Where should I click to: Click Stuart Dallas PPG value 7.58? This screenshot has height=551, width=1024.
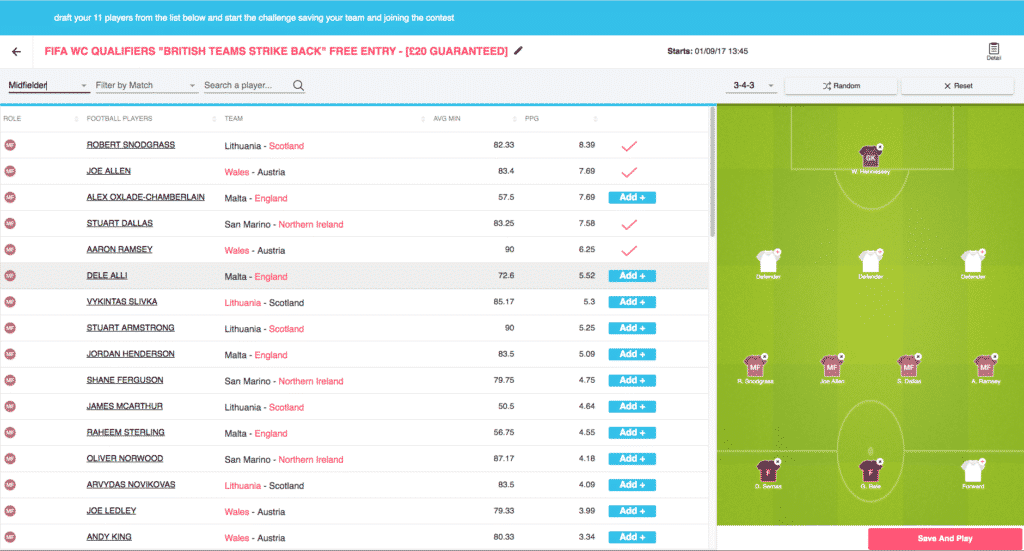coord(586,223)
